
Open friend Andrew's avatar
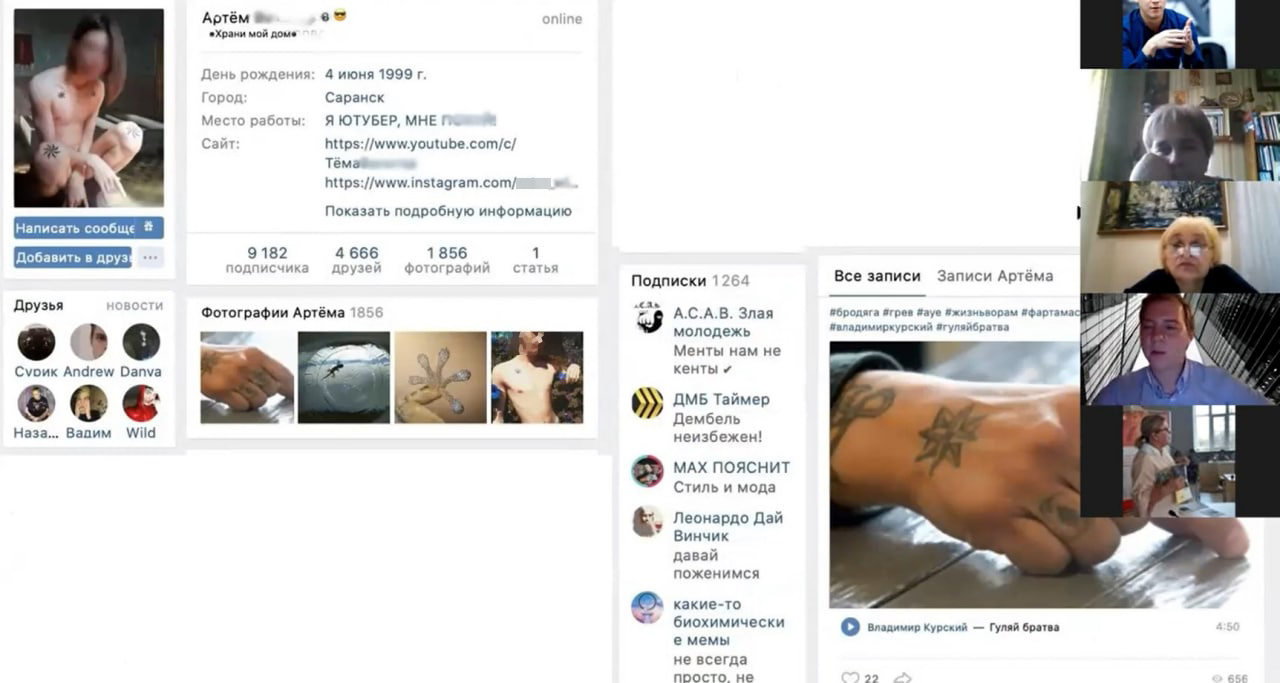89,342
